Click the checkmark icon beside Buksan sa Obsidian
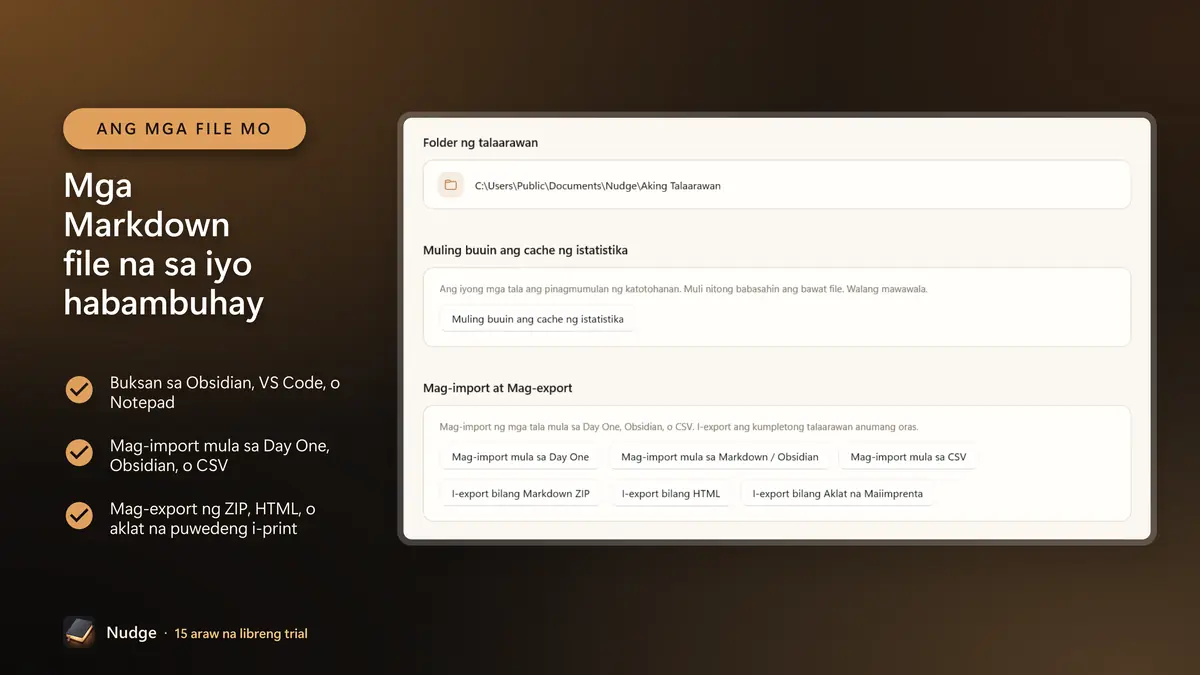Viewport: 1200px width, 675px height. click(x=79, y=391)
